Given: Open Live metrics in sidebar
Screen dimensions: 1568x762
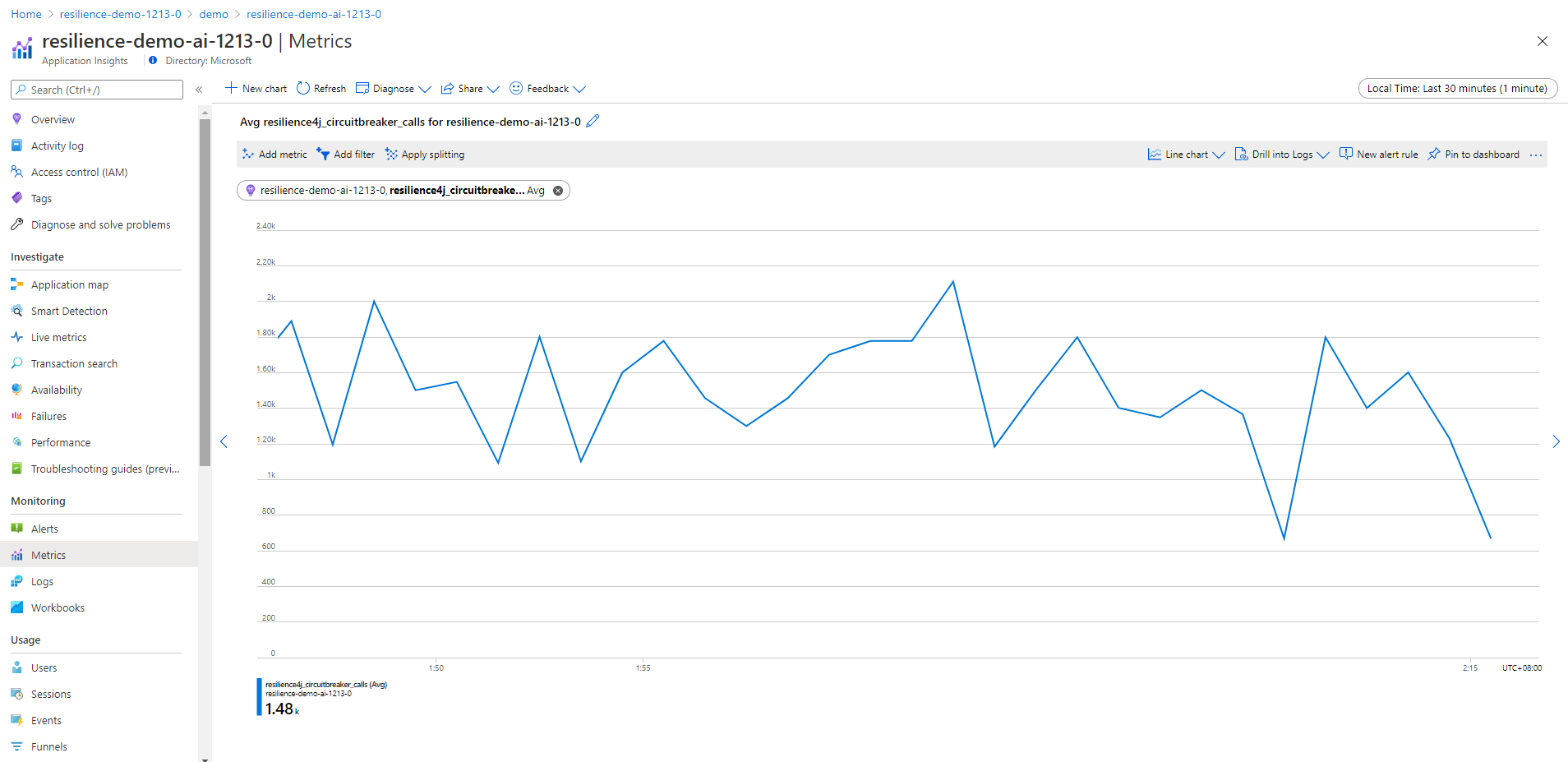Looking at the screenshot, I should 58,338.
